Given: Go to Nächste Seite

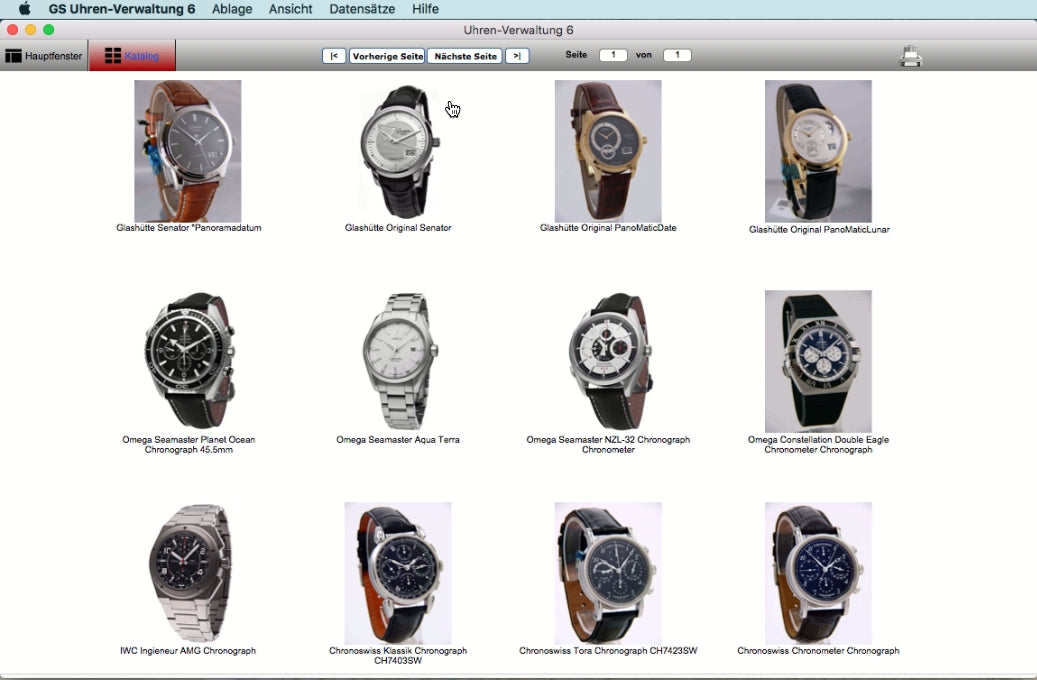Looking at the screenshot, I should click(x=465, y=56).
